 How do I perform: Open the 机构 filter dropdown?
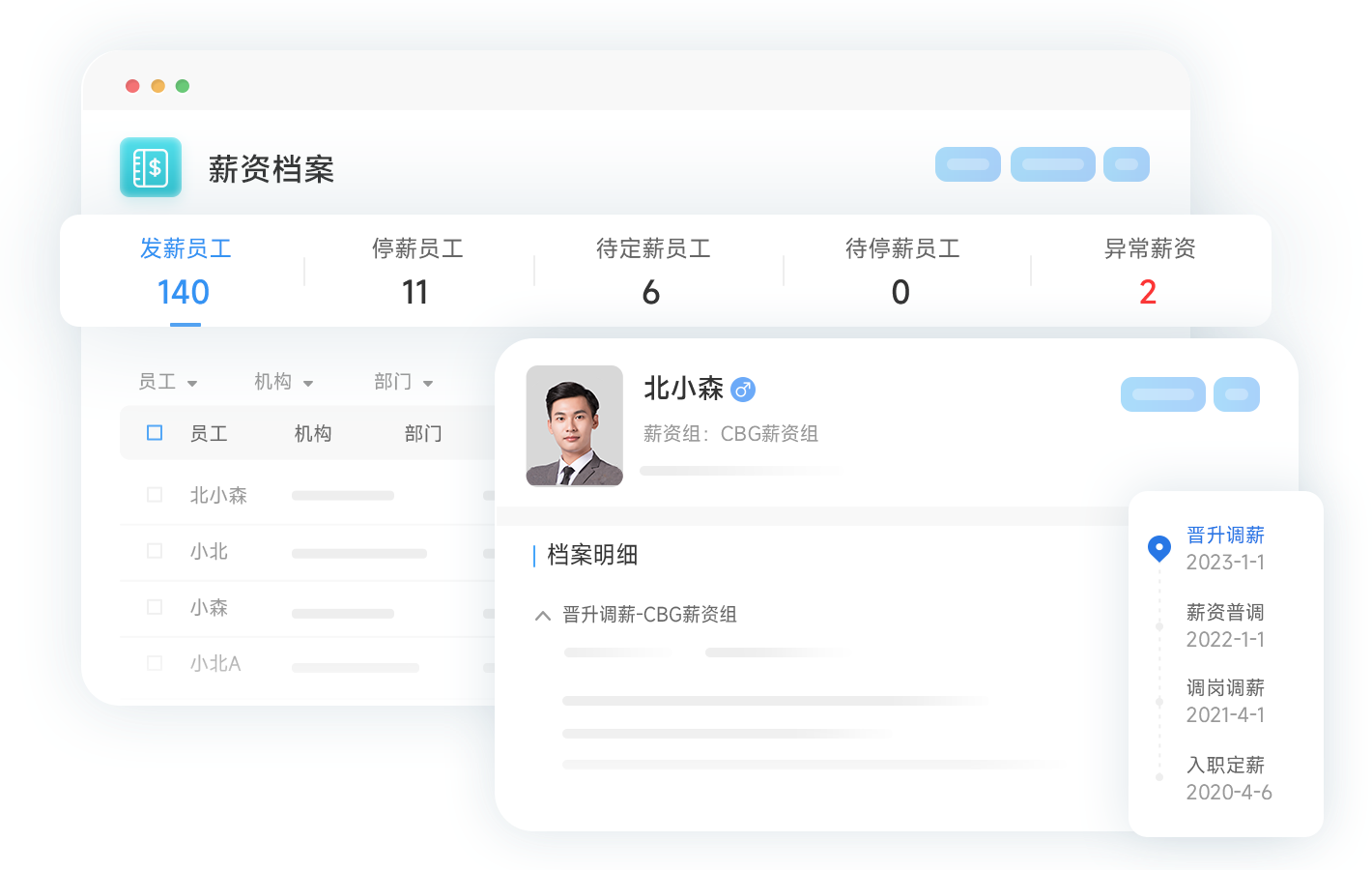pyautogui.click(x=283, y=382)
